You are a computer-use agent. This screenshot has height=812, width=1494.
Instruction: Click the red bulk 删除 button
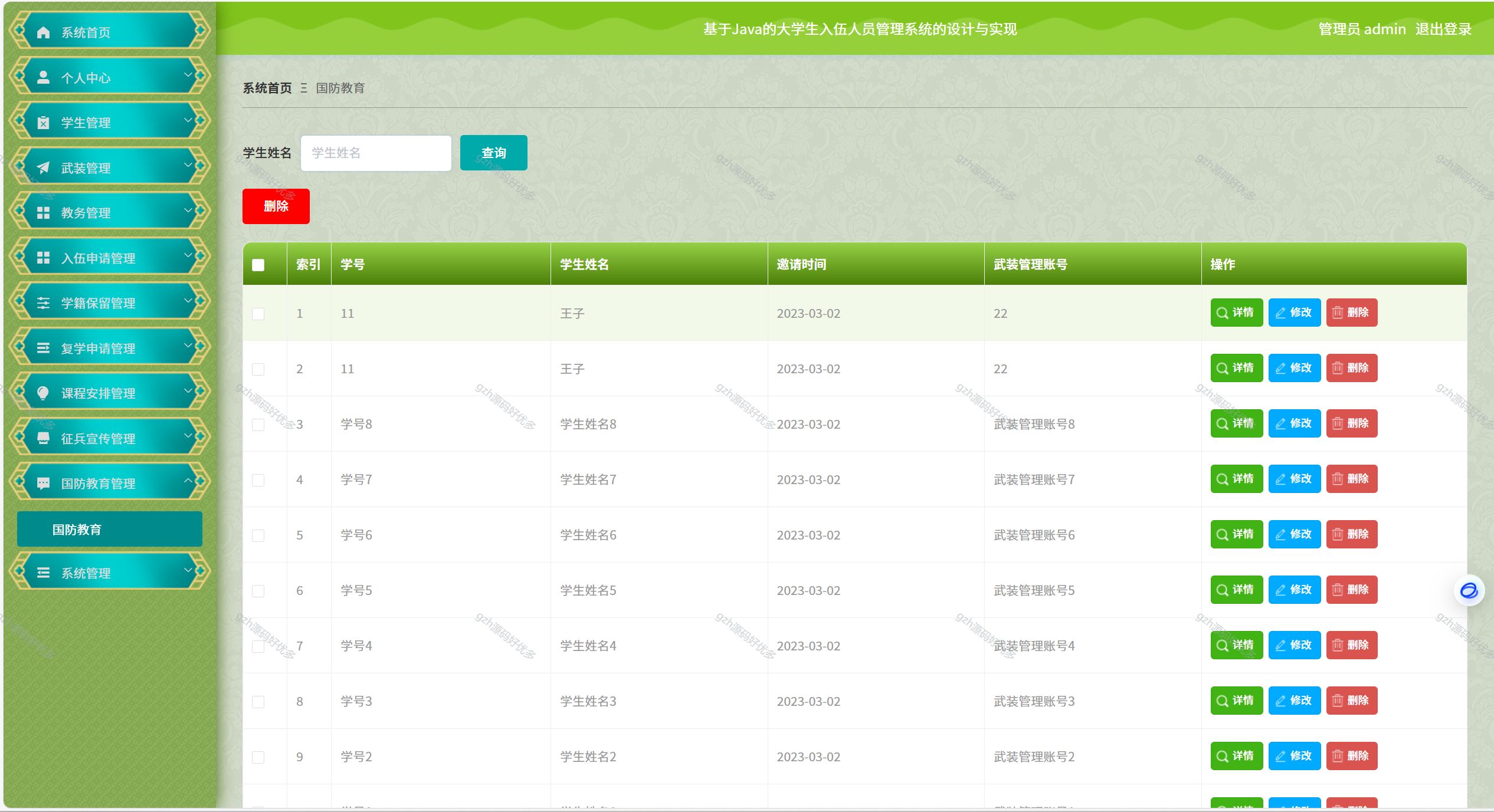[276, 206]
